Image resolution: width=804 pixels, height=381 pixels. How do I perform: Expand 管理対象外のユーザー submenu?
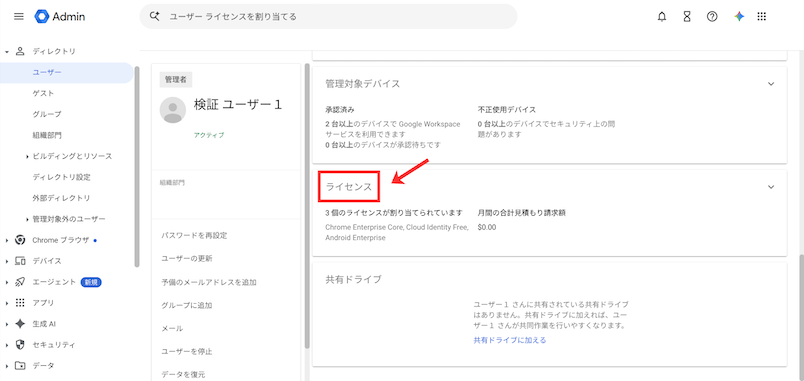tap(27, 219)
